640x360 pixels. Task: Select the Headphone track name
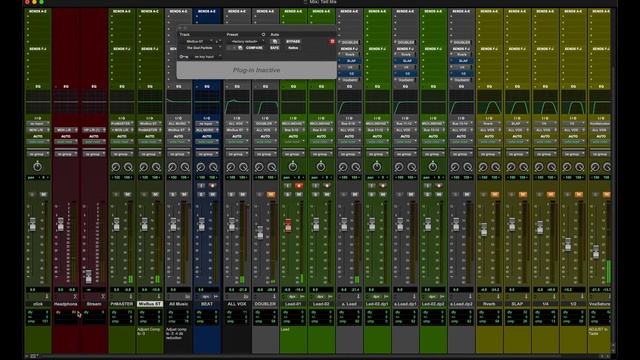pyautogui.click(x=65, y=304)
